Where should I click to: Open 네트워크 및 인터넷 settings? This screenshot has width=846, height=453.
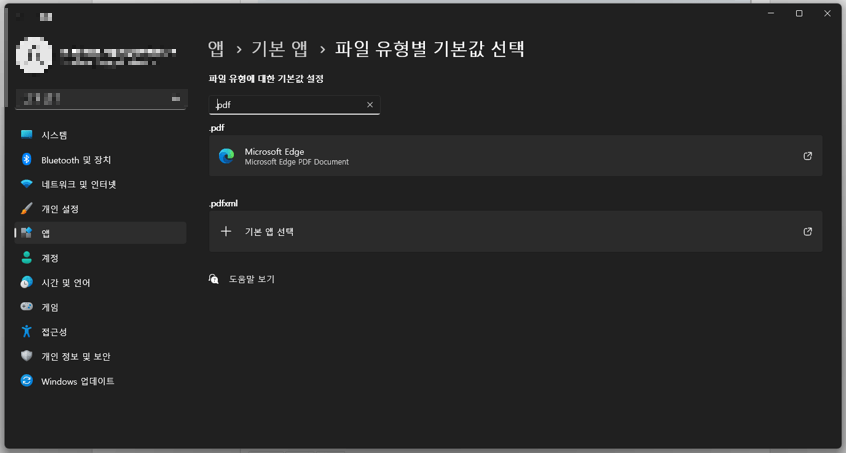coord(100,184)
